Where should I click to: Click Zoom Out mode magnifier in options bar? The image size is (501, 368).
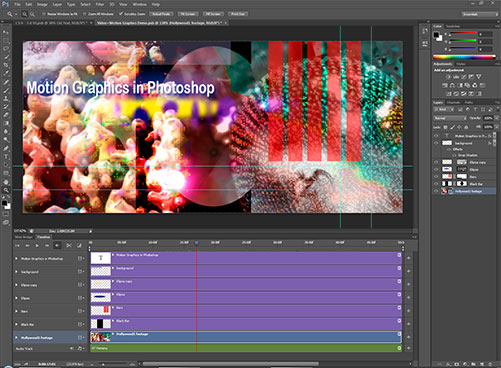coord(32,14)
